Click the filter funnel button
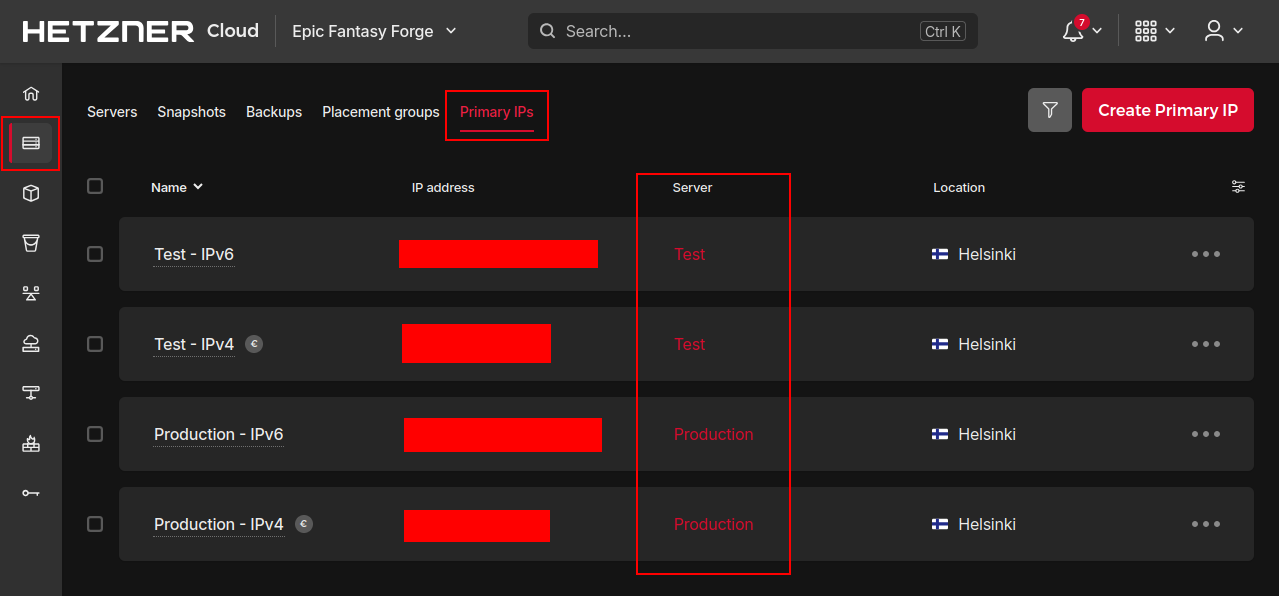Viewport: 1279px width, 596px height. point(1050,110)
